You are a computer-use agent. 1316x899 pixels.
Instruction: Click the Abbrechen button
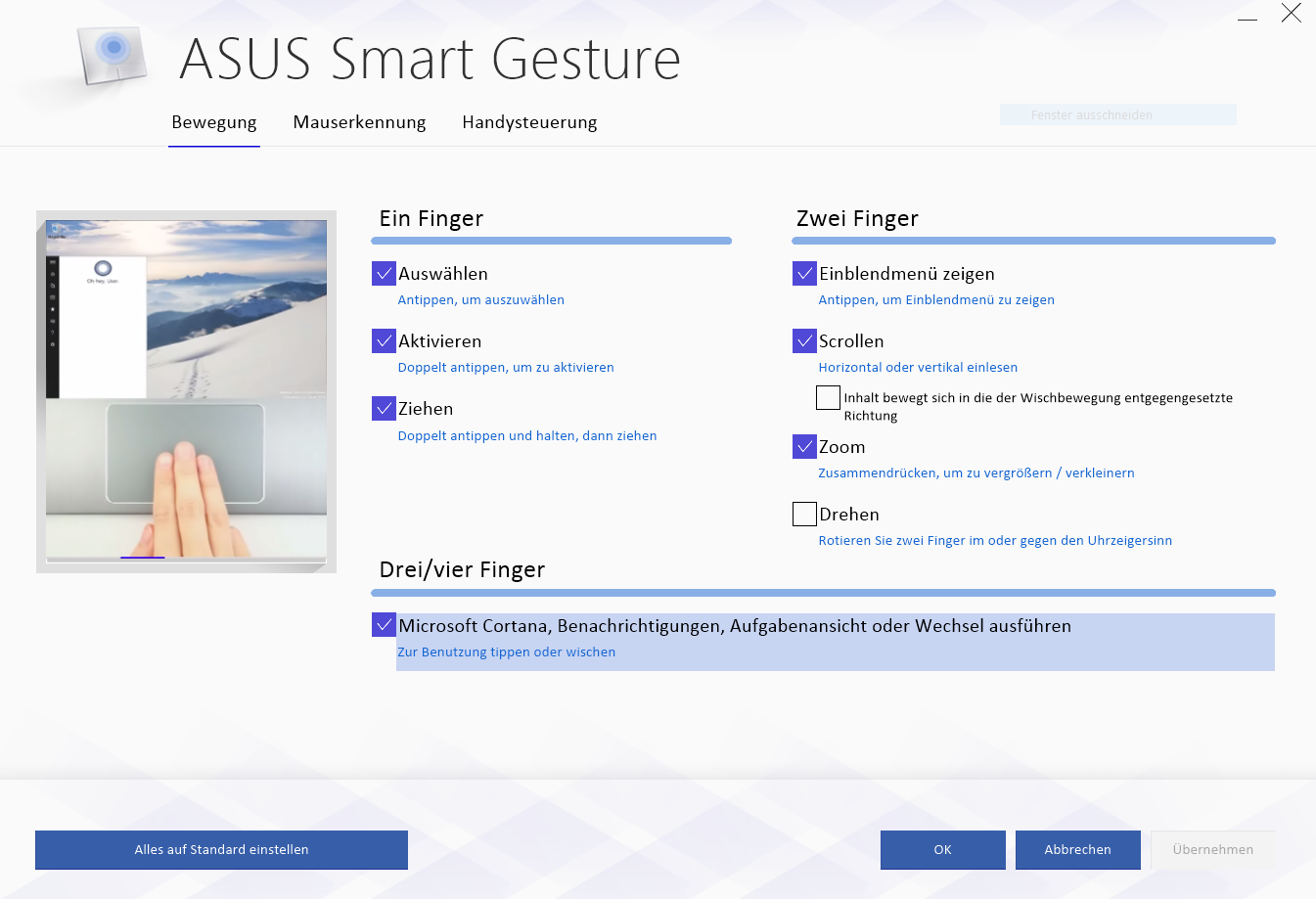point(1077,850)
